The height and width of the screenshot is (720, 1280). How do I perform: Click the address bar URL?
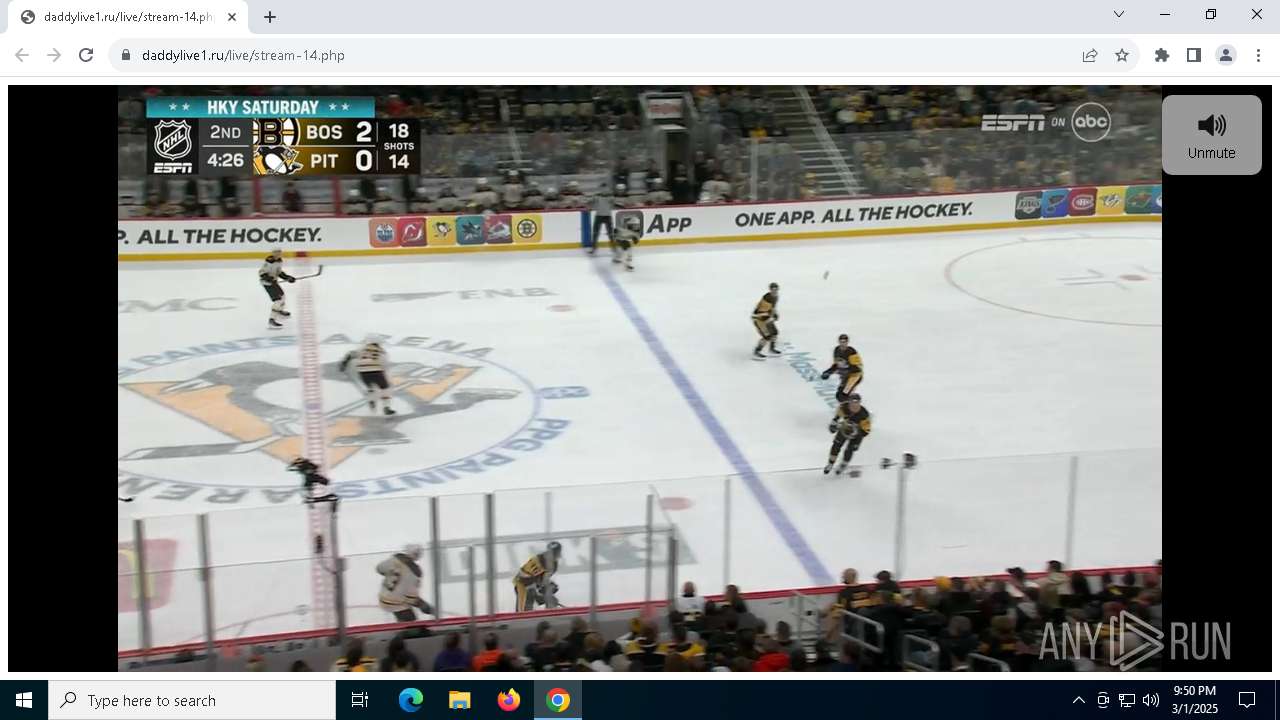point(243,55)
